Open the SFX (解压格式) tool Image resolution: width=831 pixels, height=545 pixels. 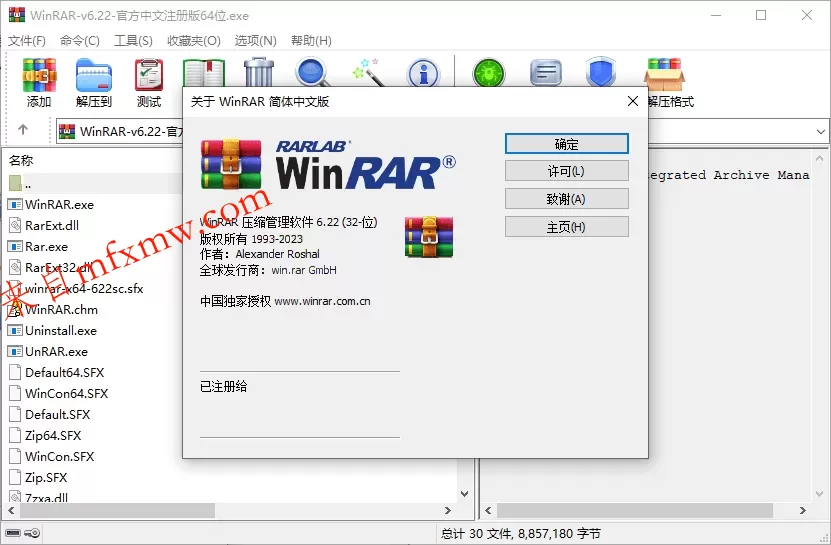pos(665,82)
